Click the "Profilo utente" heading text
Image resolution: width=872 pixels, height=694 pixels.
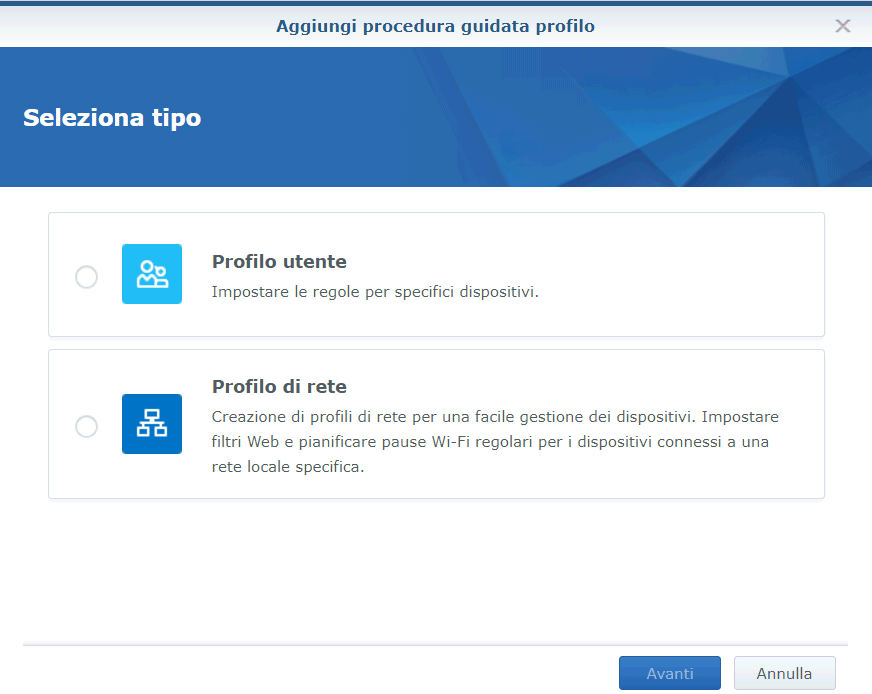tap(279, 262)
